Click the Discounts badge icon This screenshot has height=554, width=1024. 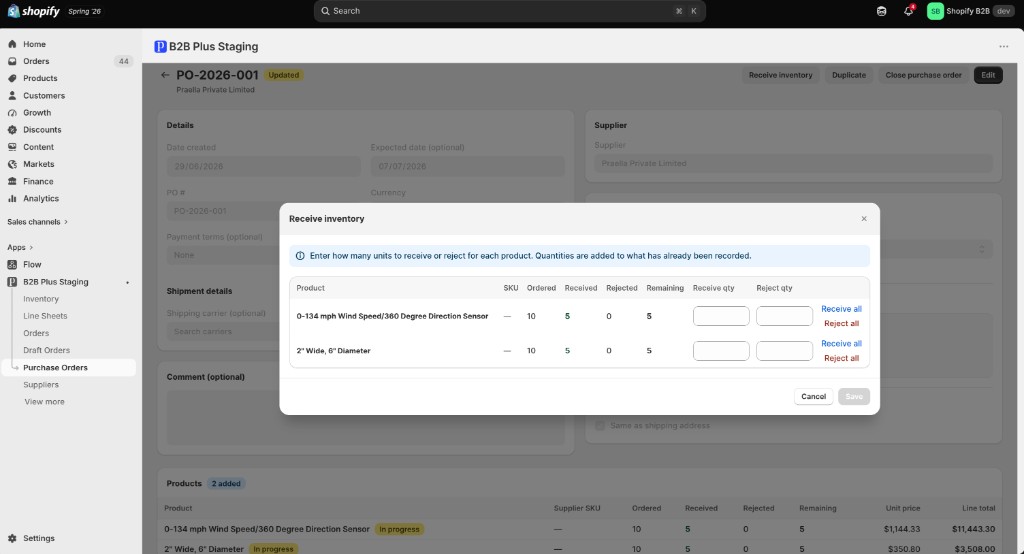[x=12, y=129]
